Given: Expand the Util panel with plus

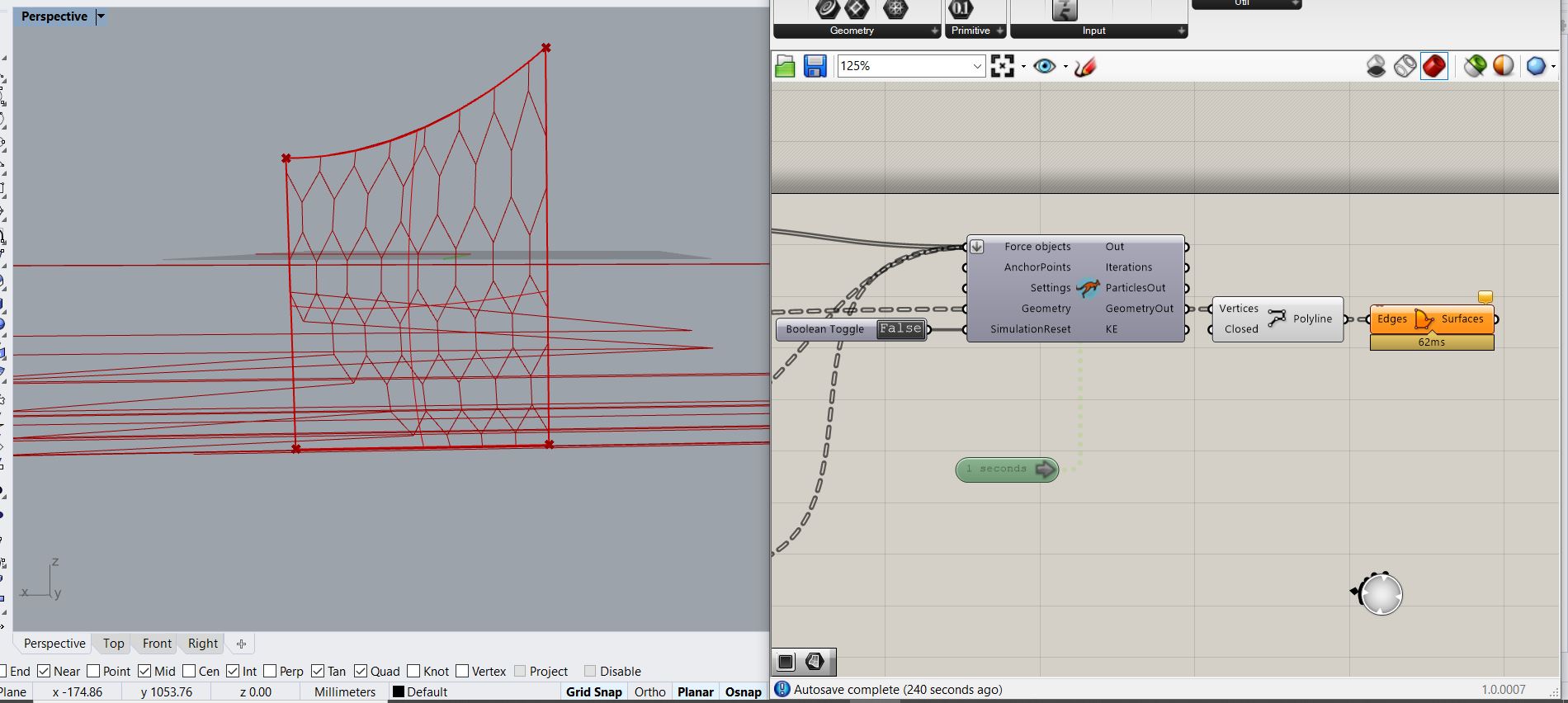Looking at the screenshot, I should click(x=1296, y=4).
